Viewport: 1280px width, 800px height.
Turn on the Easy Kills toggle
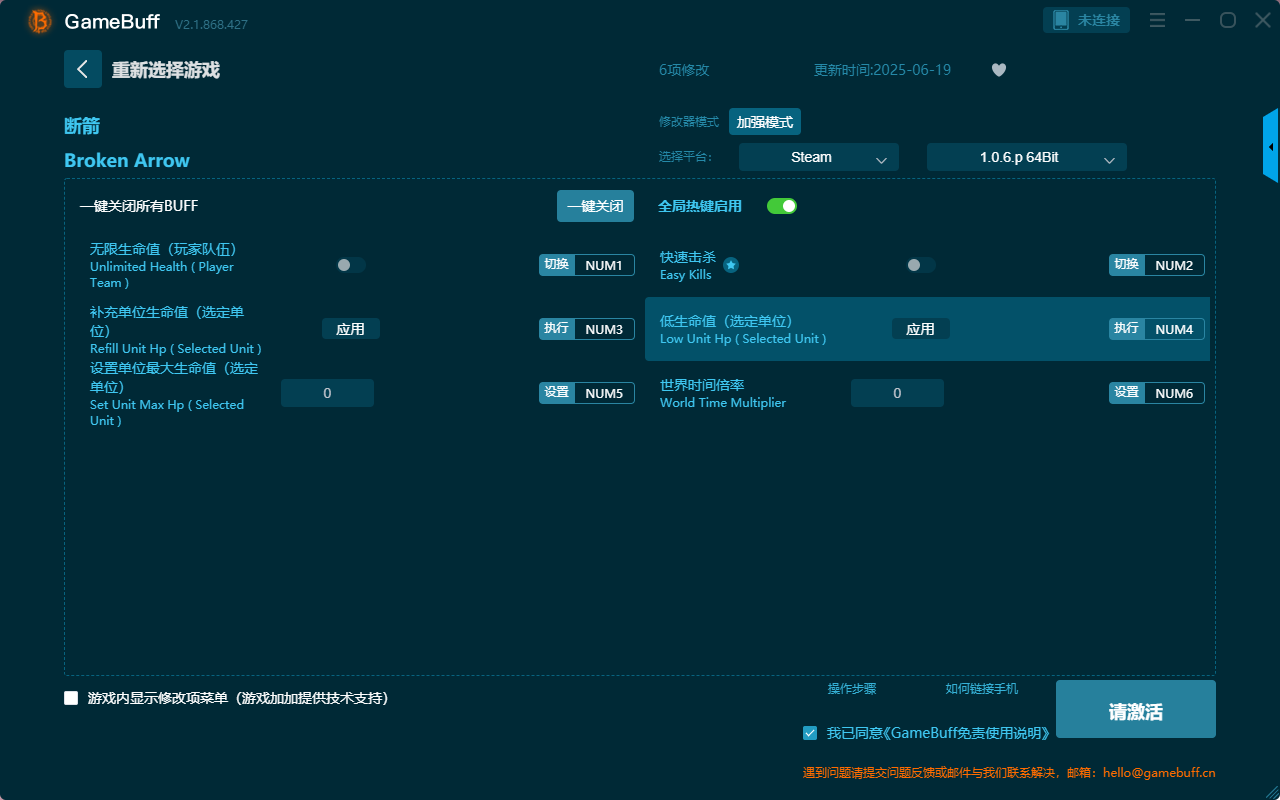(x=920, y=264)
